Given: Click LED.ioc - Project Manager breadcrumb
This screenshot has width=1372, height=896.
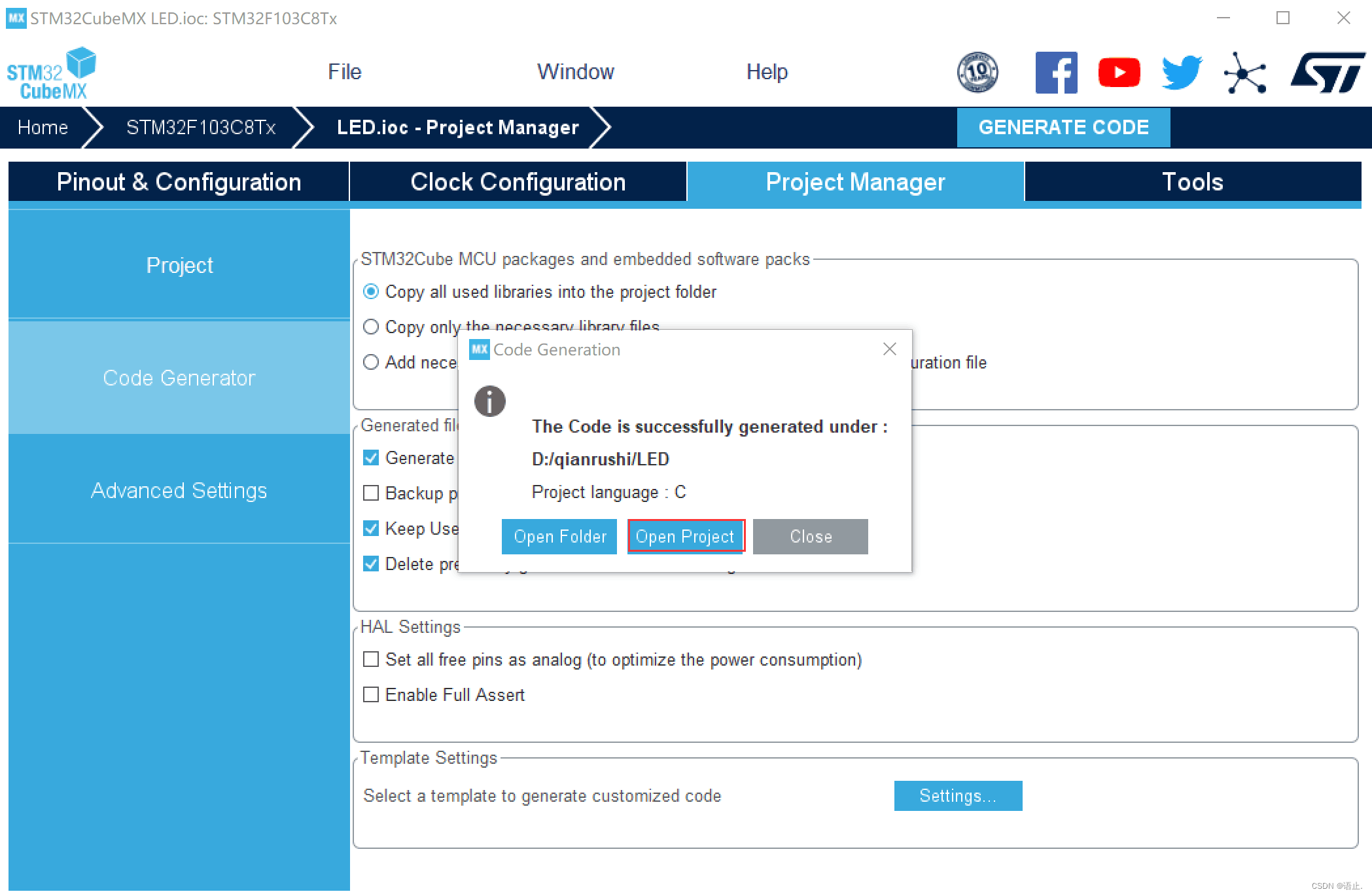Looking at the screenshot, I should 458,127.
